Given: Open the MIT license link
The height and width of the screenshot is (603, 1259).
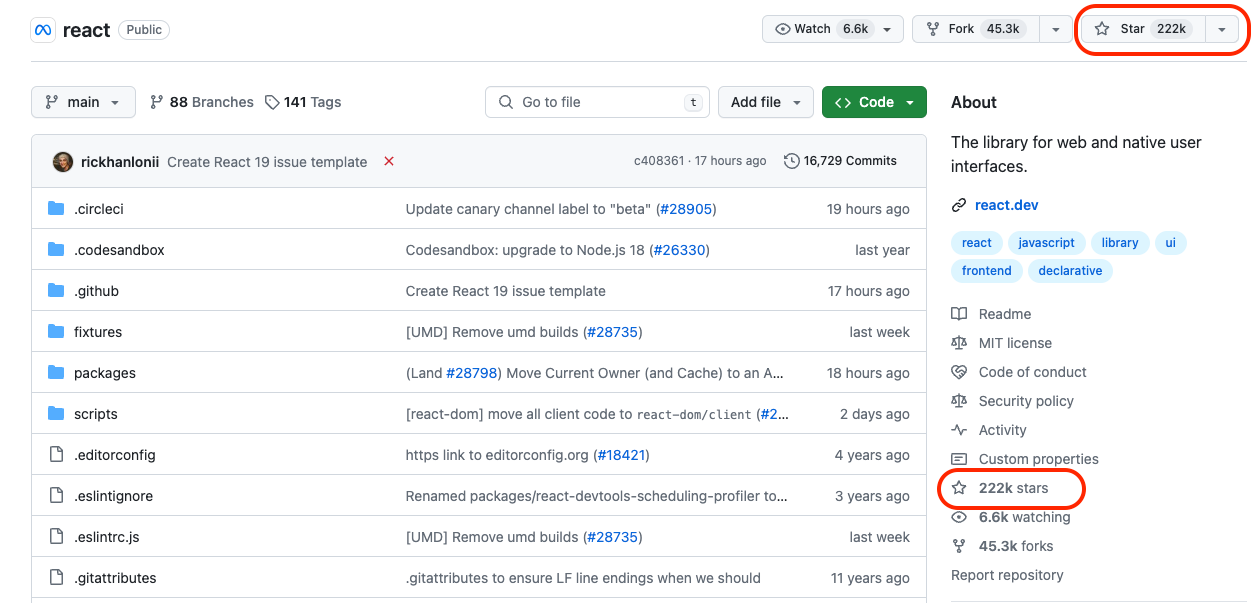Looking at the screenshot, I should pos(1015,343).
